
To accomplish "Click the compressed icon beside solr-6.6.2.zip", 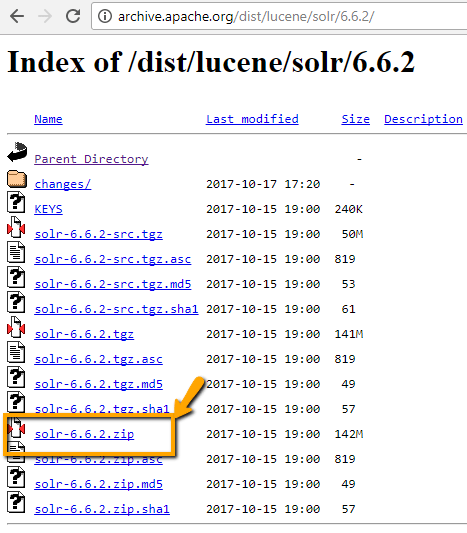I will [x=16, y=427].
